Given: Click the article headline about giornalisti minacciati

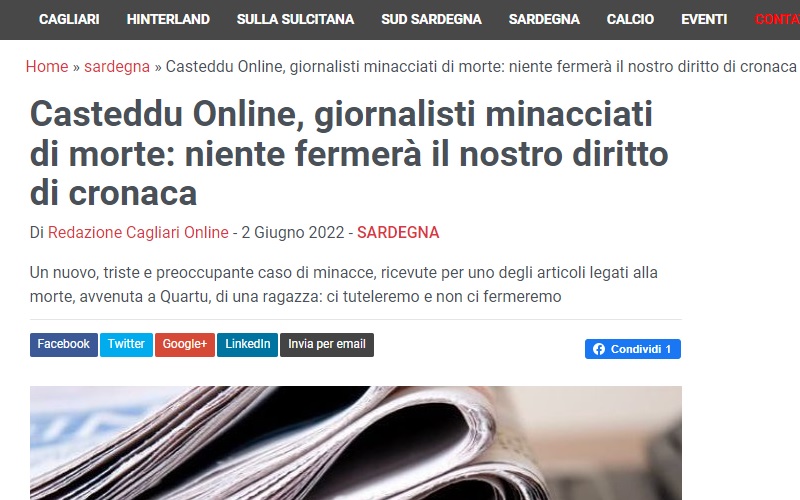Looking at the screenshot, I should pos(349,153).
